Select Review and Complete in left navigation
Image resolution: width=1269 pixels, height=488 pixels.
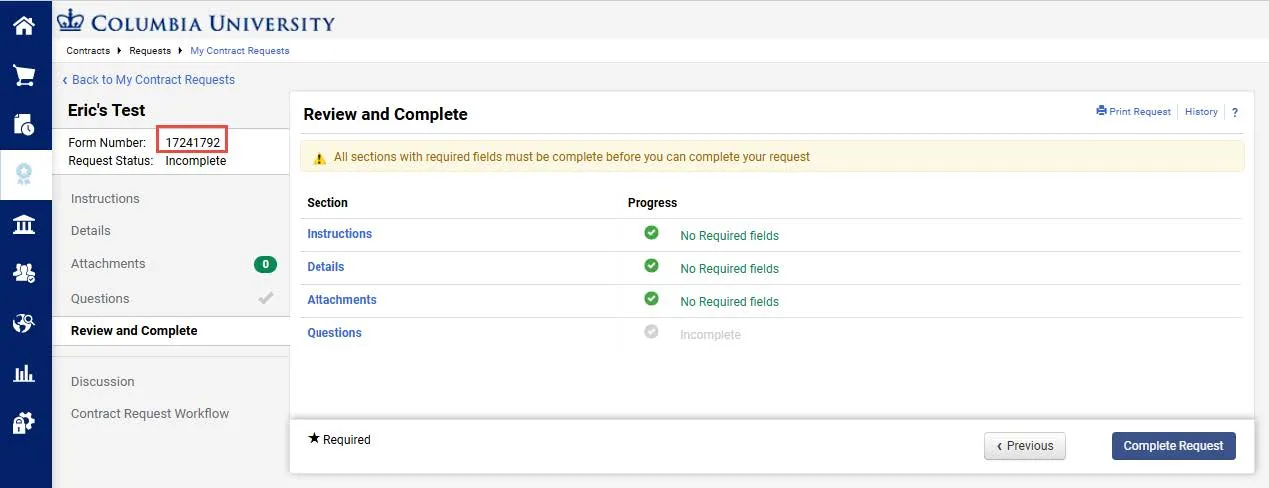[134, 330]
